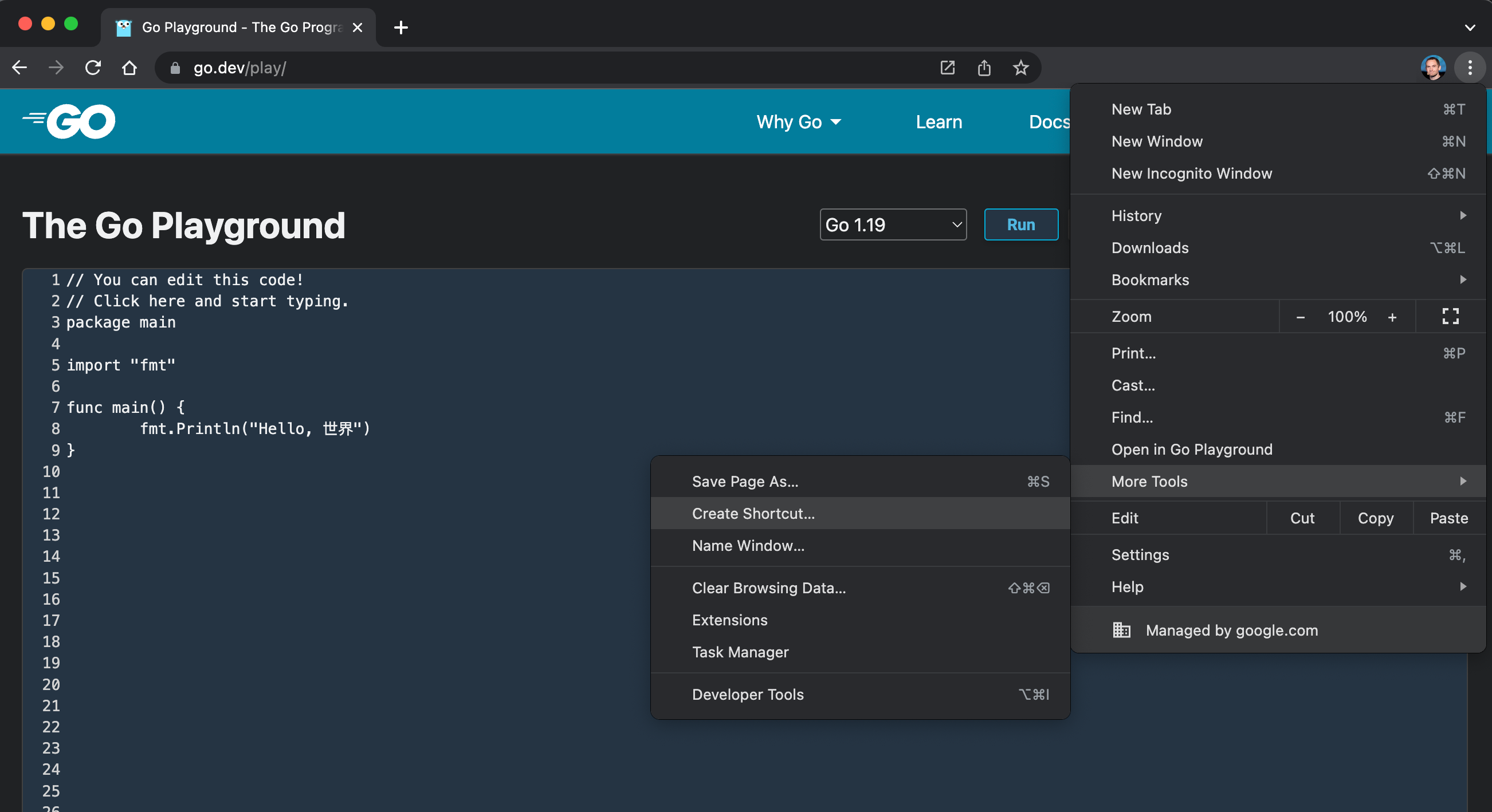Click the 'package main' code line
This screenshot has width=1492, height=812.
[x=120, y=322]
